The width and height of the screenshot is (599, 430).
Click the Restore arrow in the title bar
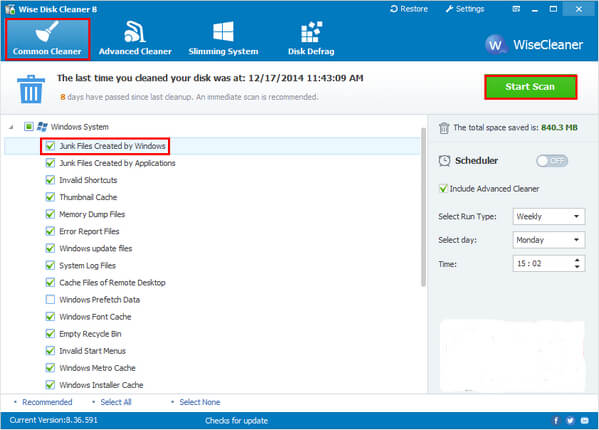click(x=394, y=9)
